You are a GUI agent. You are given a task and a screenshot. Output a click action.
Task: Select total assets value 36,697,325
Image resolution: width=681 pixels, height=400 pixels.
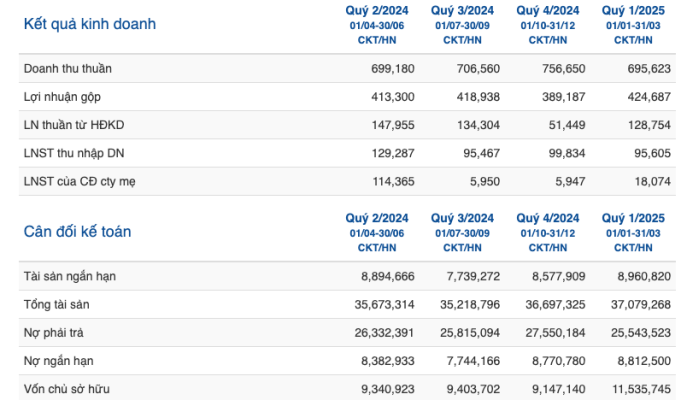coord(555,304)
